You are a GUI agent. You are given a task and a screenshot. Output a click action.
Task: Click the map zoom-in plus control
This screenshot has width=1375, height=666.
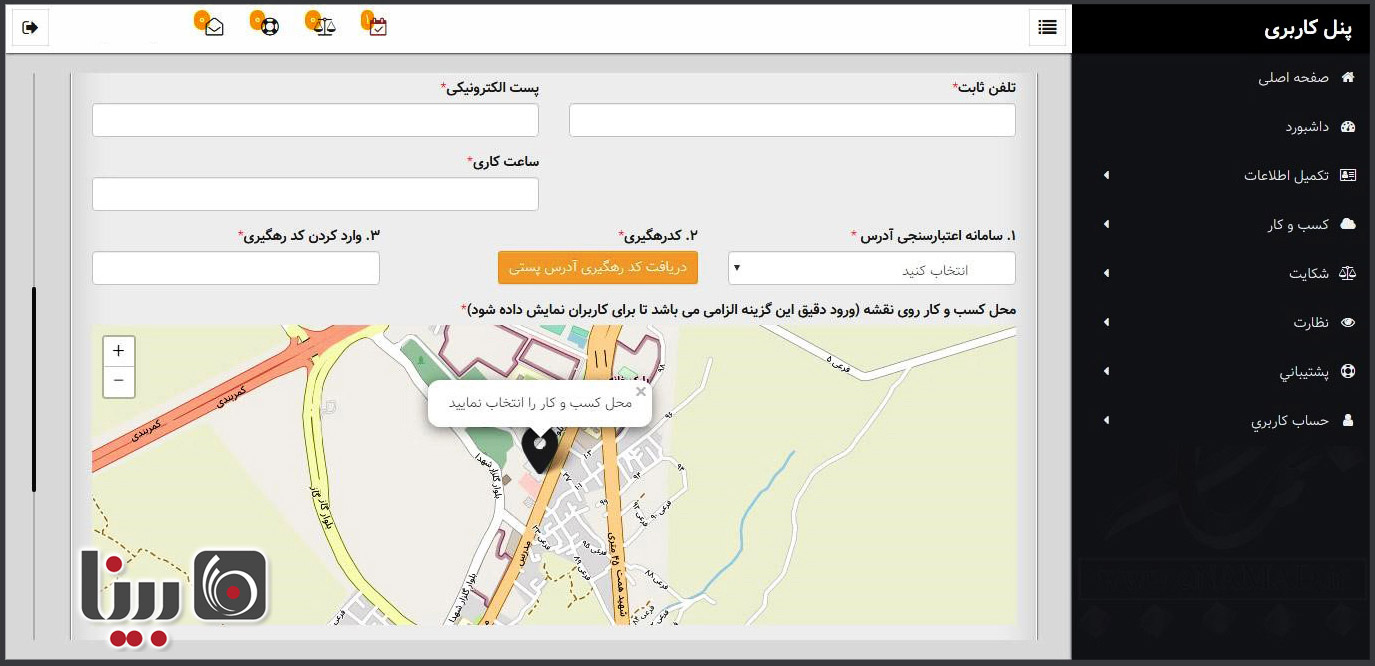click(118, 351)
